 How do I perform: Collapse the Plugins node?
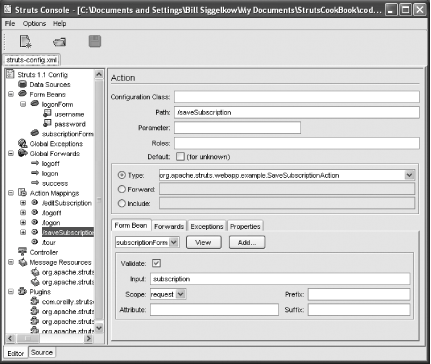coord(11,292)
